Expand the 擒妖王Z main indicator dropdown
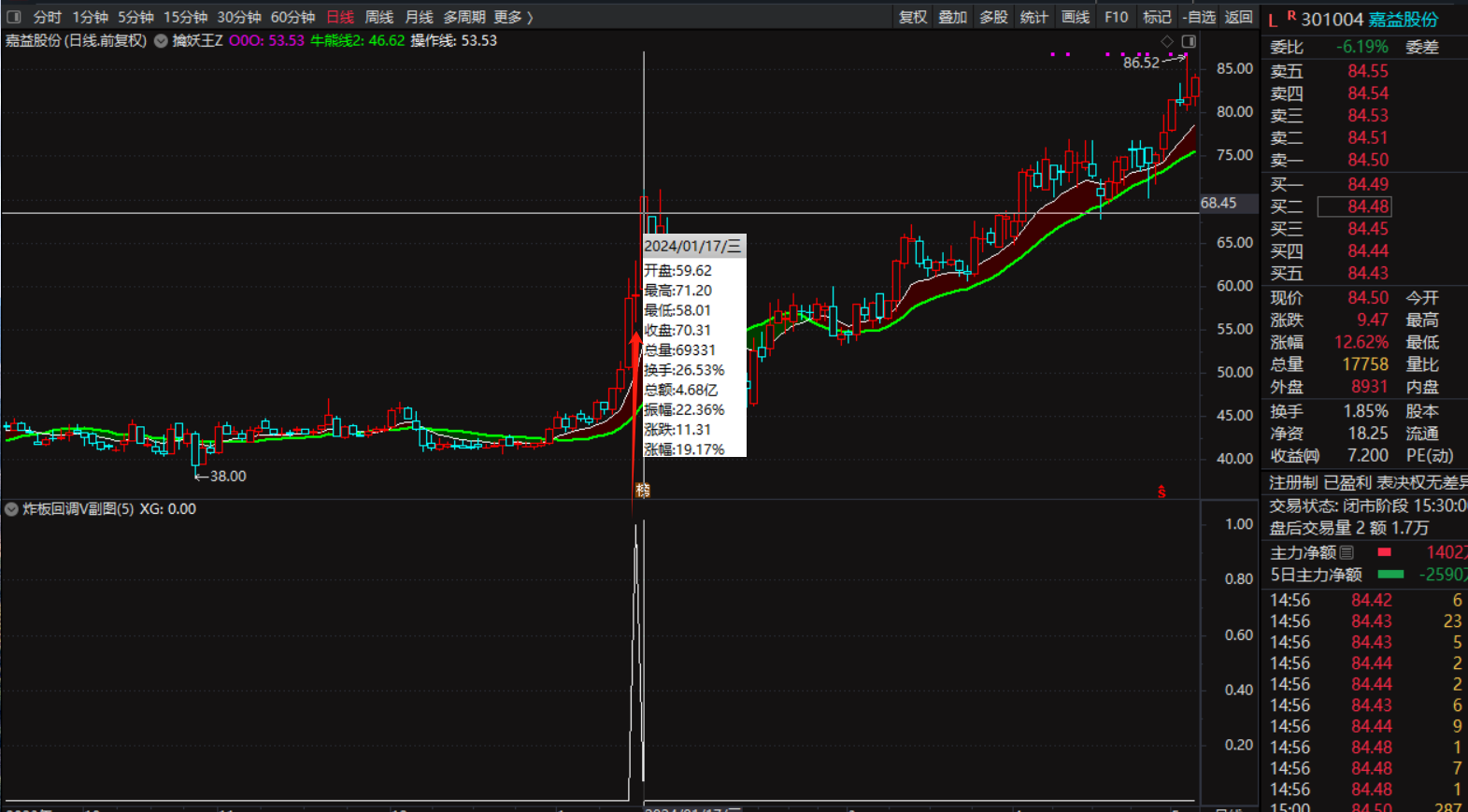The height and width of the screenshot is (812, 1468). click(161, 41)
